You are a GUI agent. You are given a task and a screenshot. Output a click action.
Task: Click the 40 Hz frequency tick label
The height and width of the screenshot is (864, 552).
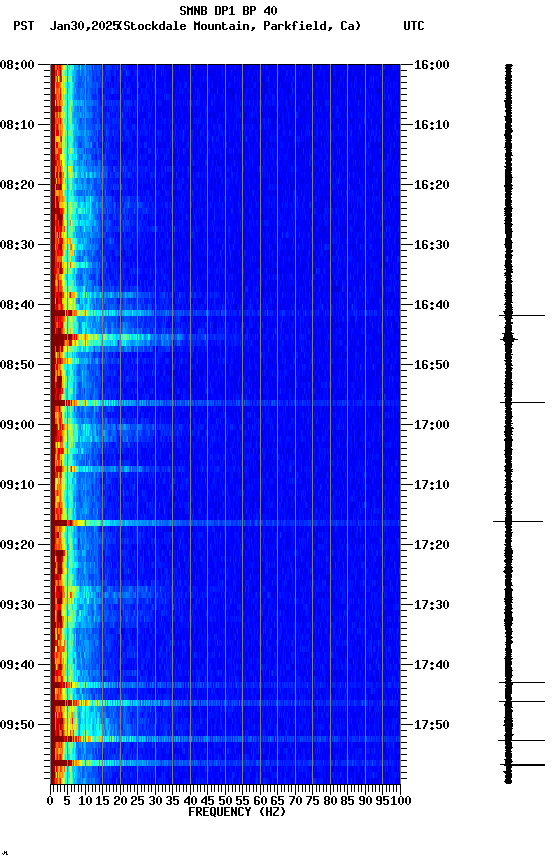(190, 801)
